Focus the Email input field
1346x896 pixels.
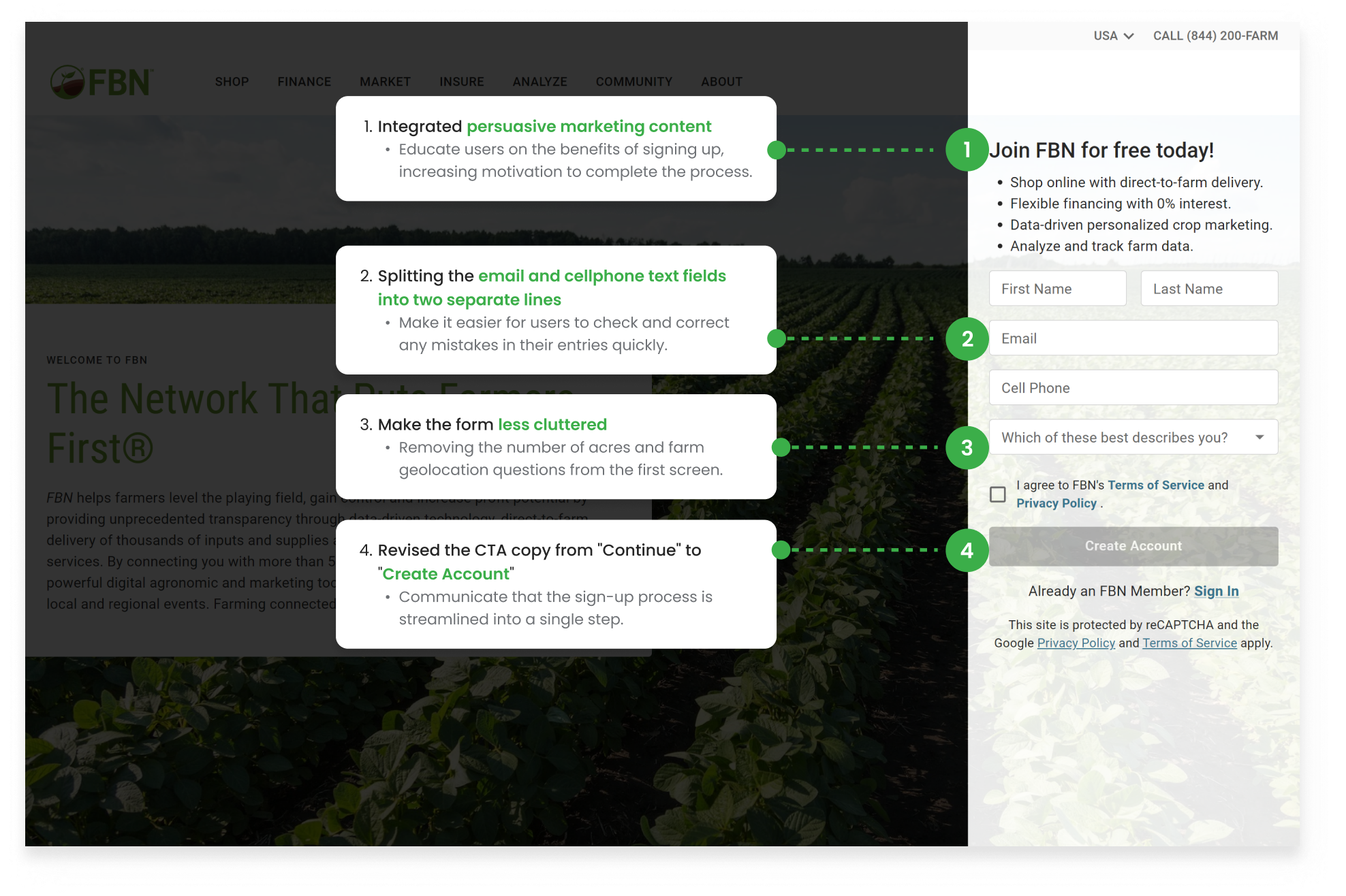point(1133,338)
